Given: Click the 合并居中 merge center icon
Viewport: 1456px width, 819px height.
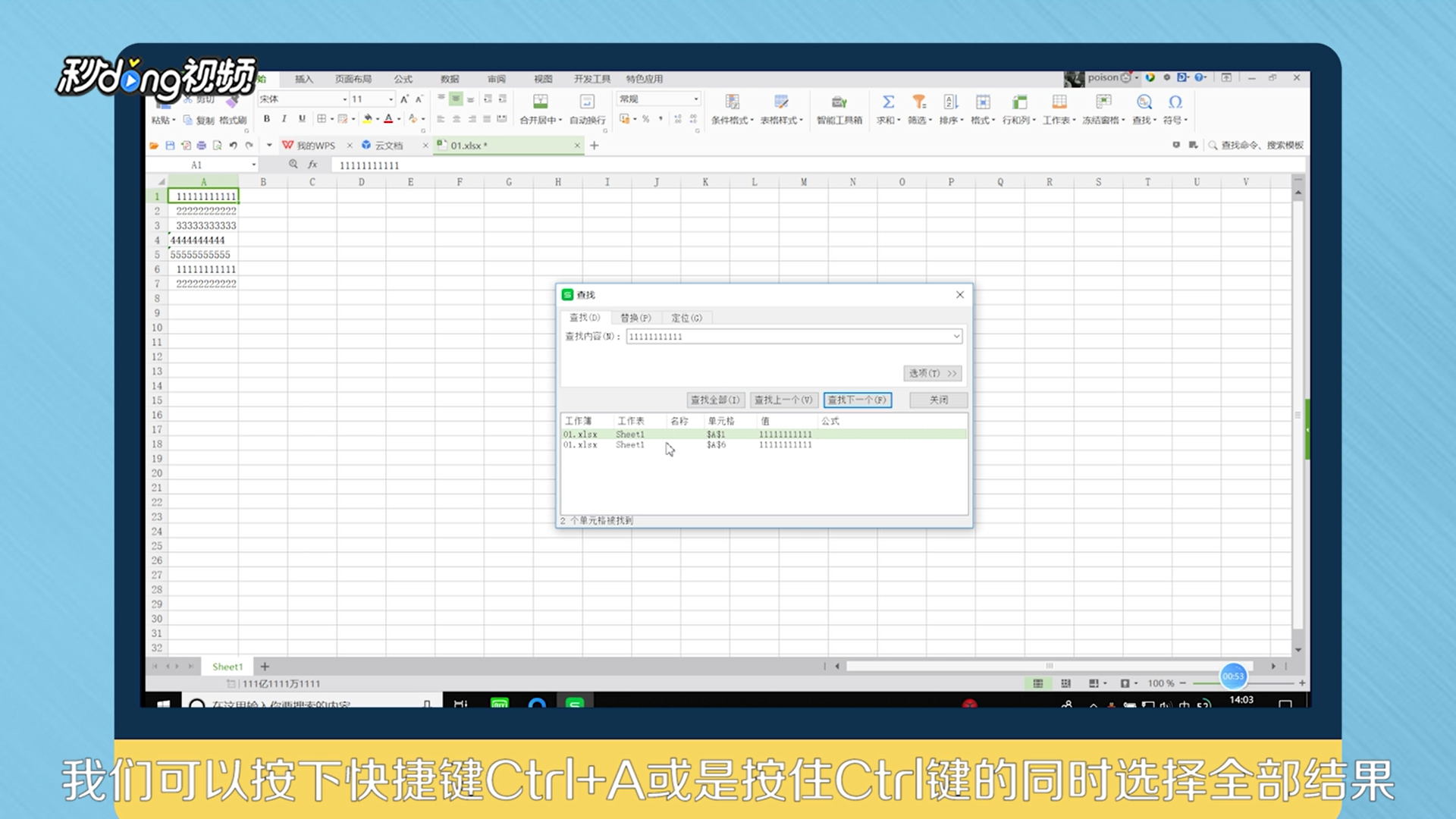Looking at the screenshot, I should [x=540, y=102].
